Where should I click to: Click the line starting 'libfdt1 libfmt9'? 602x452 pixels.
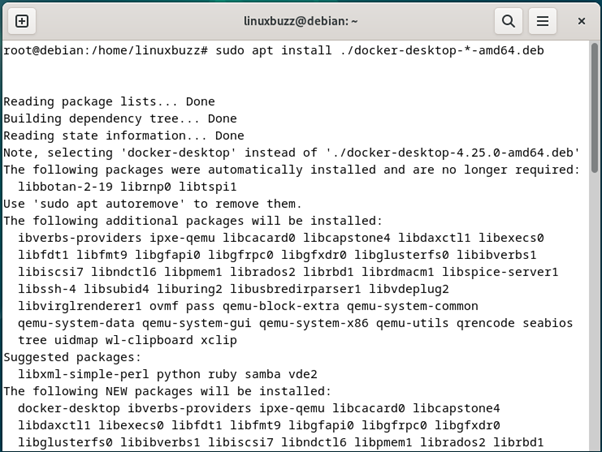[x=277, y=255]
